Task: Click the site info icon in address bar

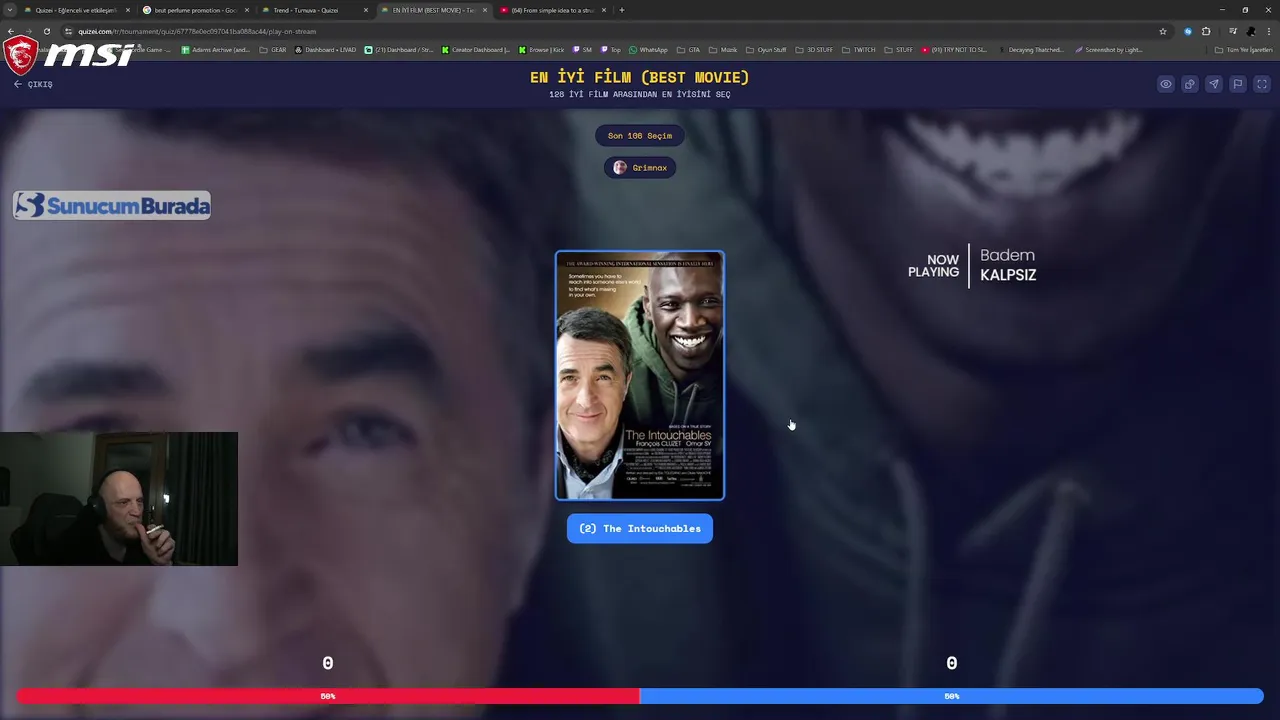Action: tap(69, 31)
